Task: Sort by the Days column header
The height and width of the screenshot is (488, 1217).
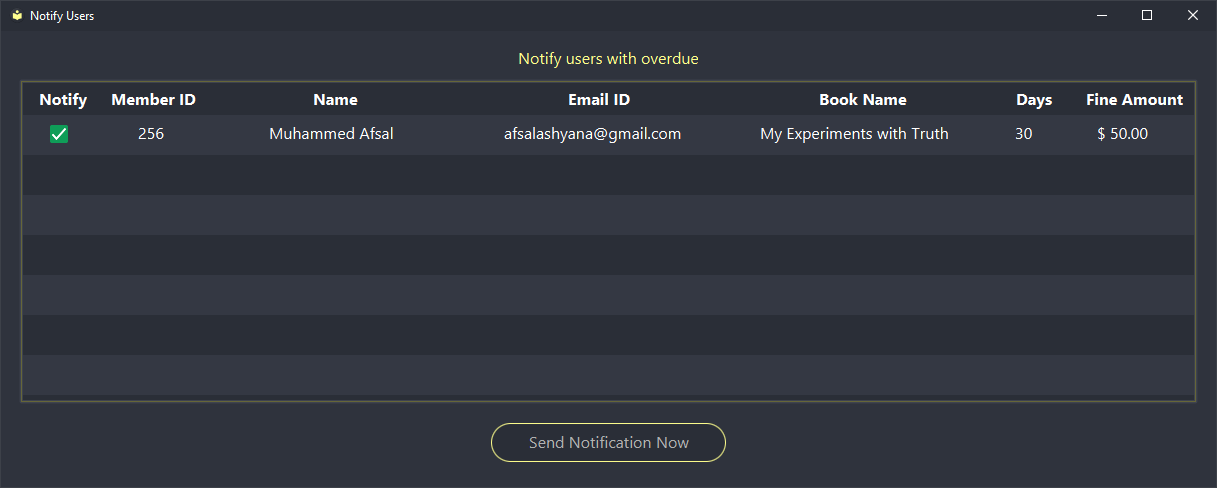Action: point(1034,100)
